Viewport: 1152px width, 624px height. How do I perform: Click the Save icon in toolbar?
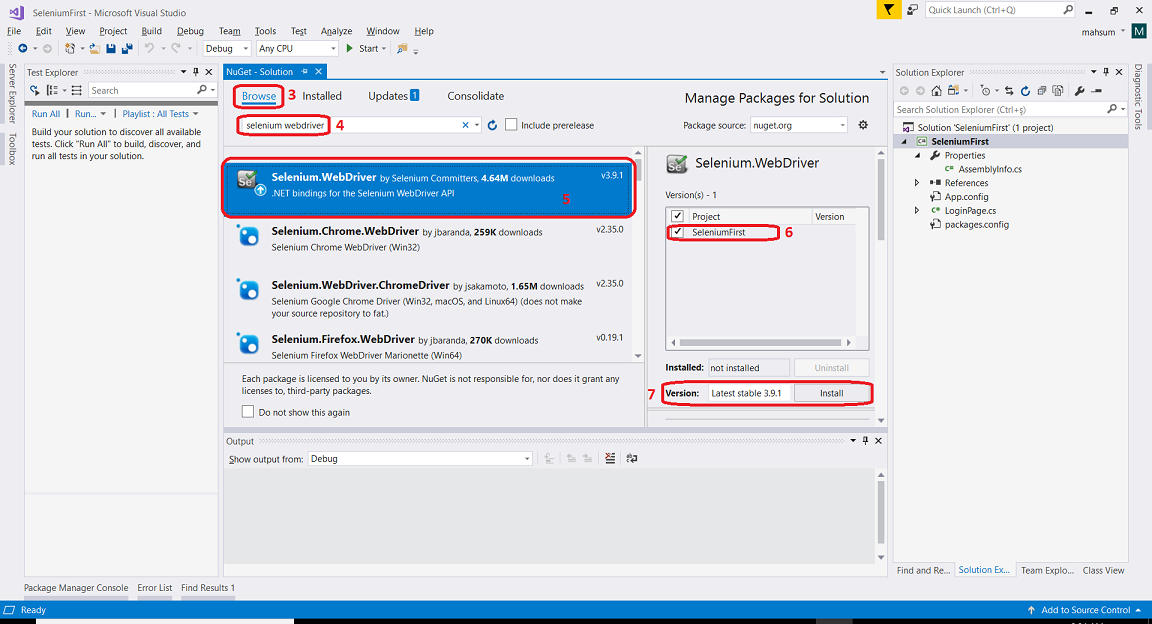[111, 49]
